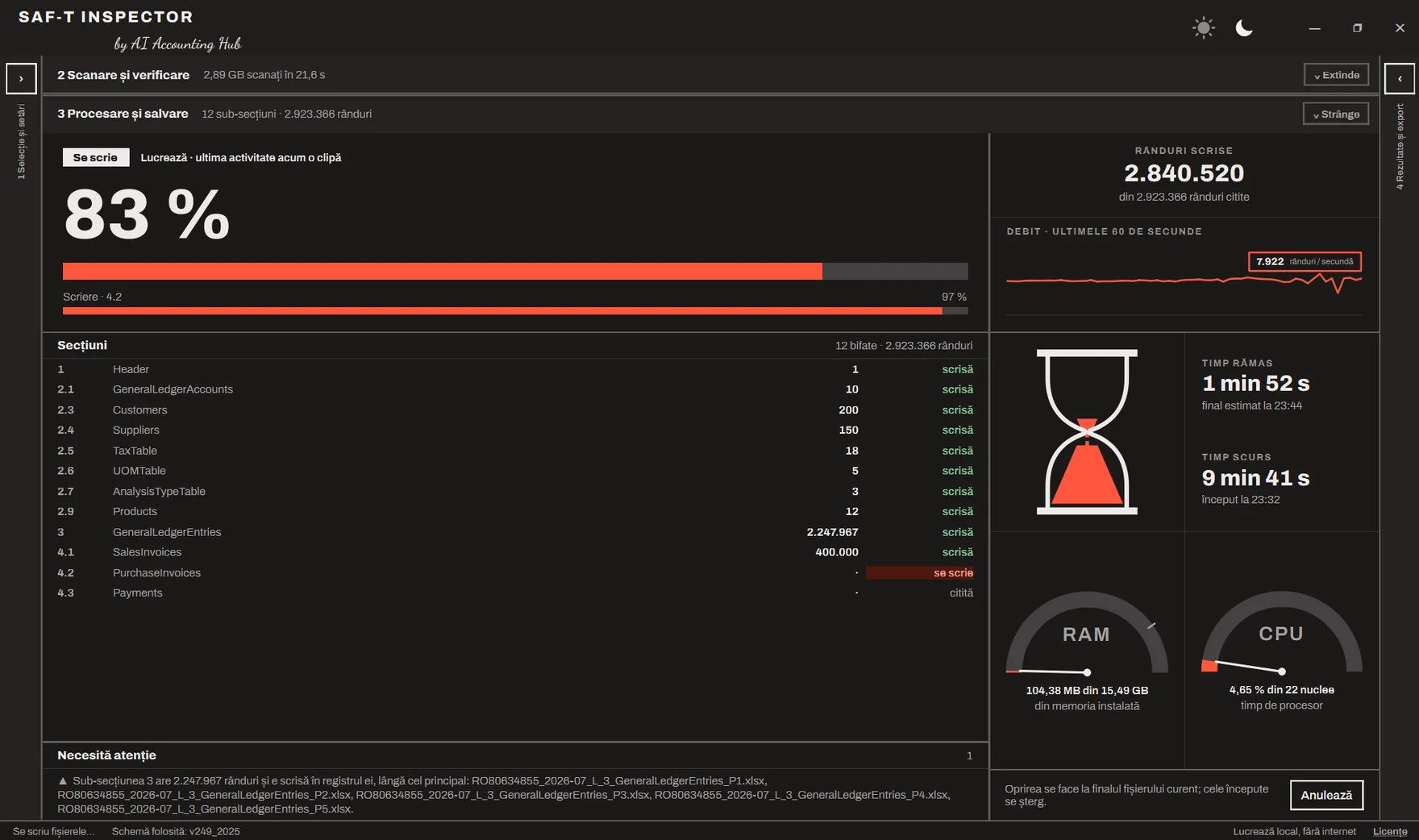Switch to dark theme via moon icon

click(x=1244, y=28)
